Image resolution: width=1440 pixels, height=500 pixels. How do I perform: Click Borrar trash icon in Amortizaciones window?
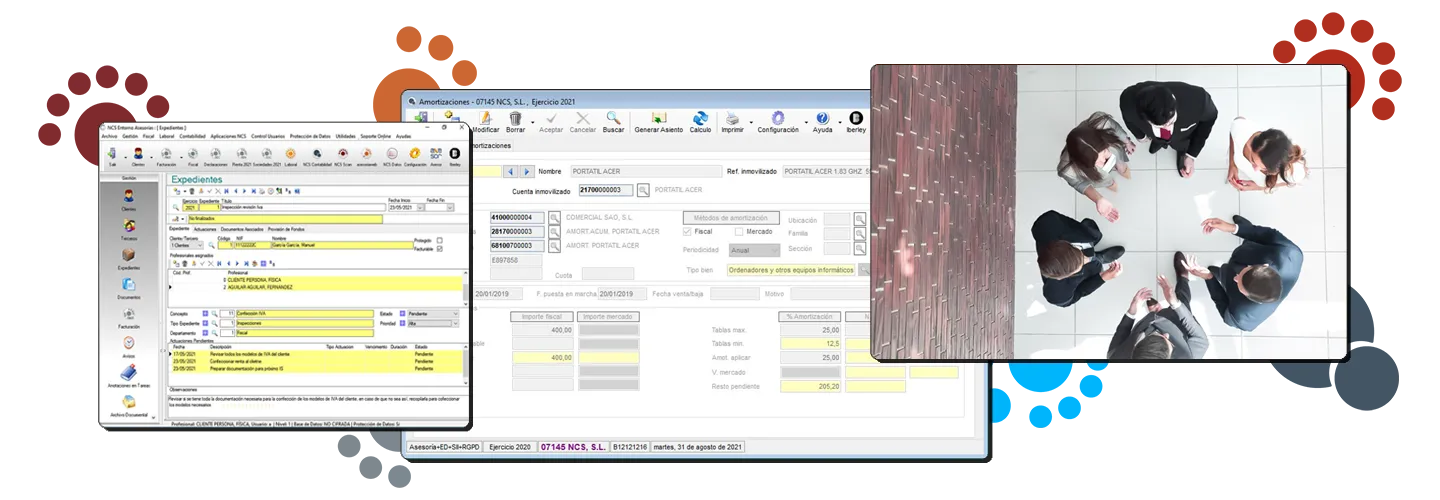(x=515, y=118)
